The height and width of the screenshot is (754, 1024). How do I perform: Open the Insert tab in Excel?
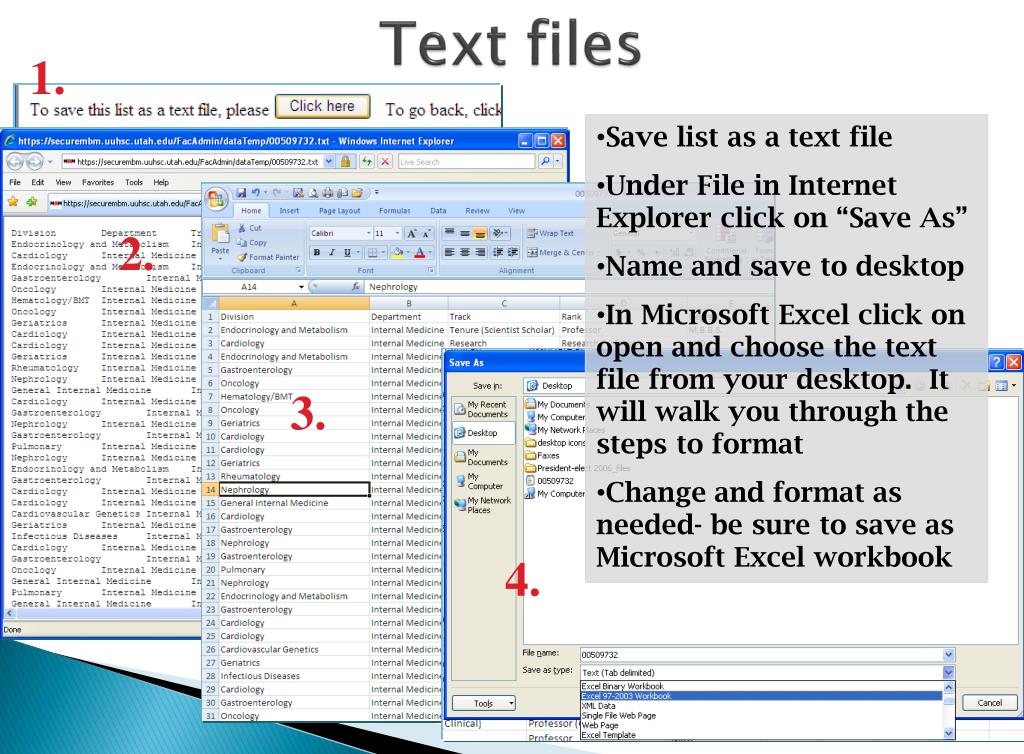[x=289, y=211]
